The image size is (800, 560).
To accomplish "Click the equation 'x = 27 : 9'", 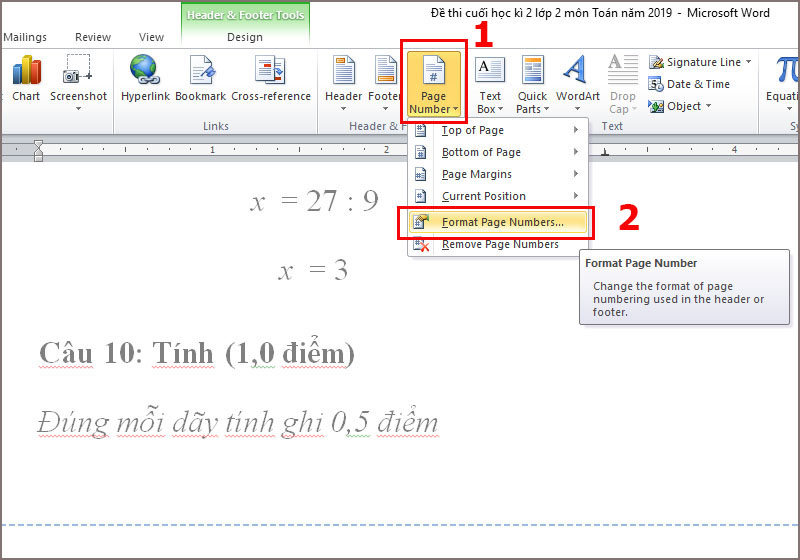I will click(314, 201).
